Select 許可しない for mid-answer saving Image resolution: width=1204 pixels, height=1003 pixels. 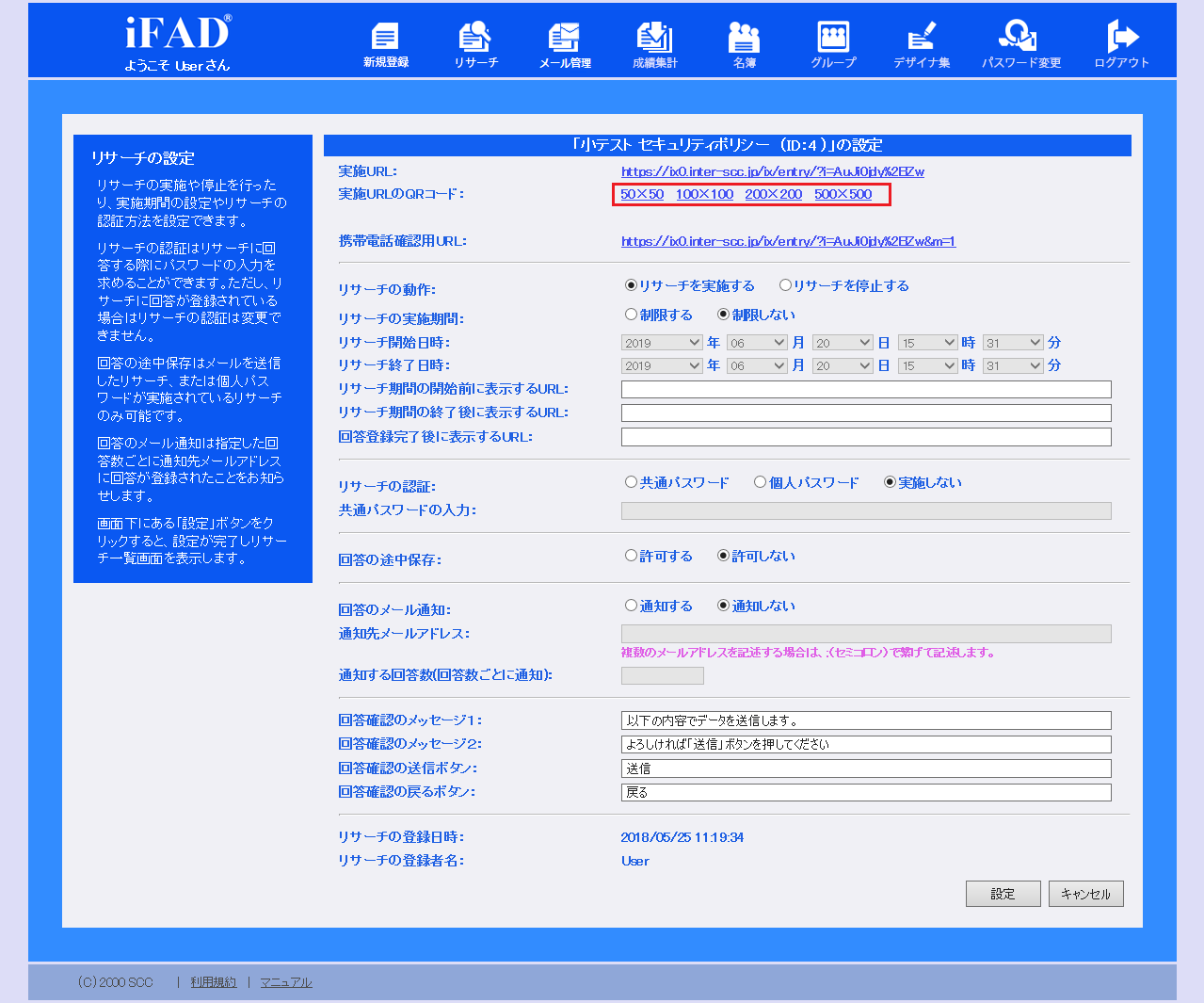(x=723, y=556)
